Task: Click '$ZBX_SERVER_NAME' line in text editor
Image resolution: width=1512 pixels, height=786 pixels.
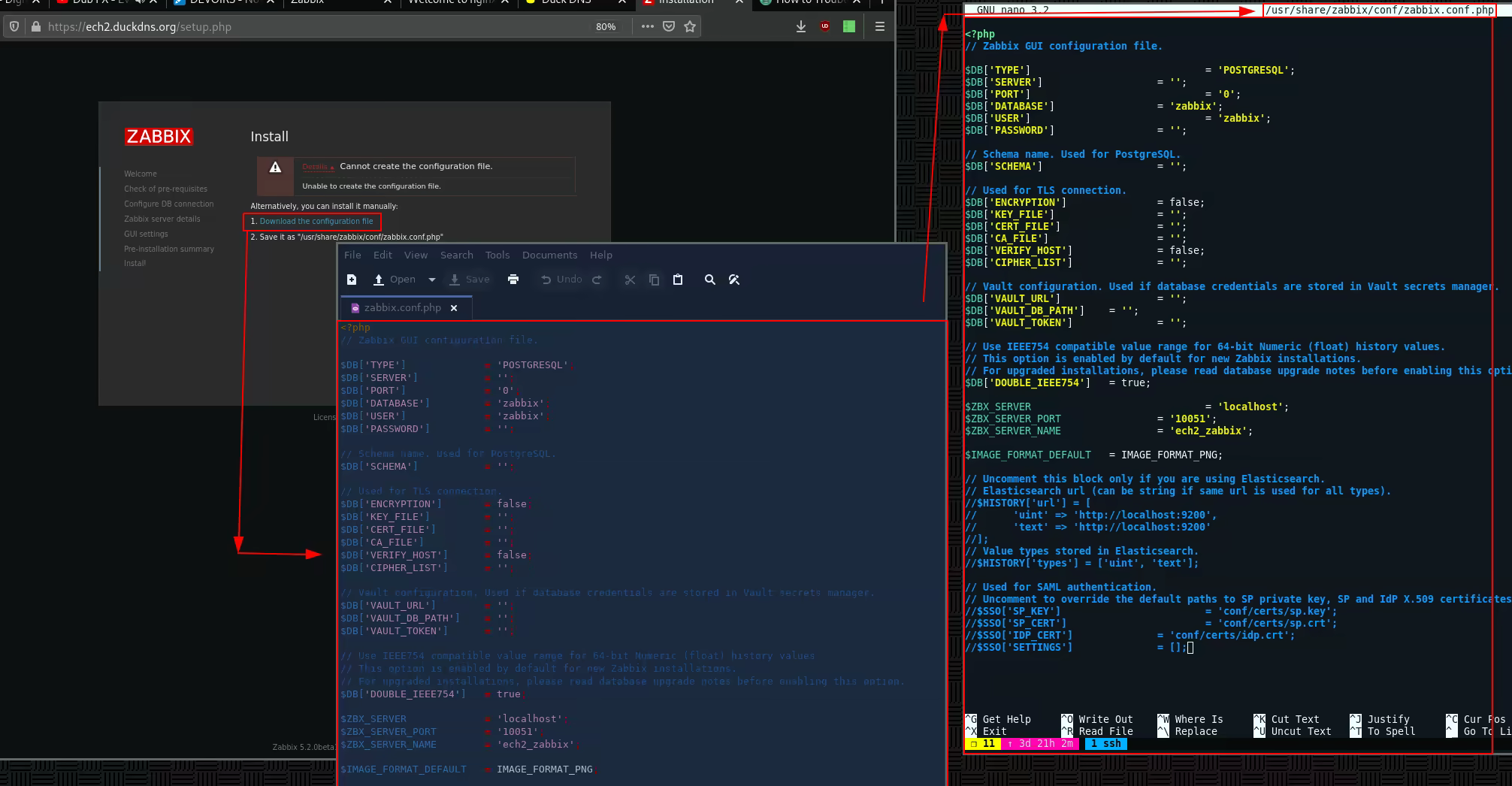Action: tap(458, 745)
